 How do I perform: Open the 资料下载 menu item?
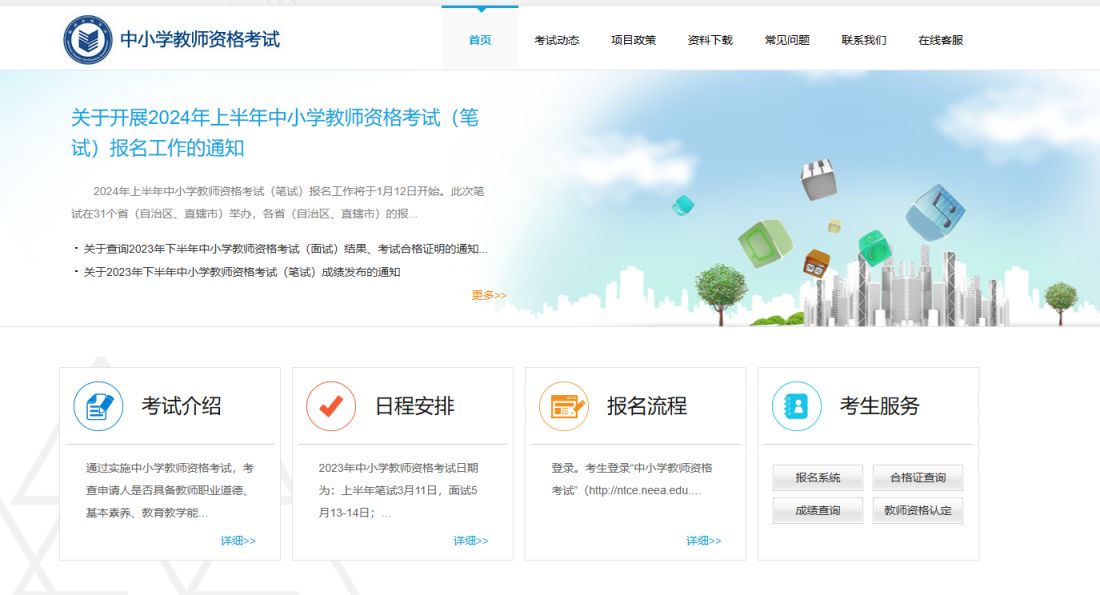[710, 40]
